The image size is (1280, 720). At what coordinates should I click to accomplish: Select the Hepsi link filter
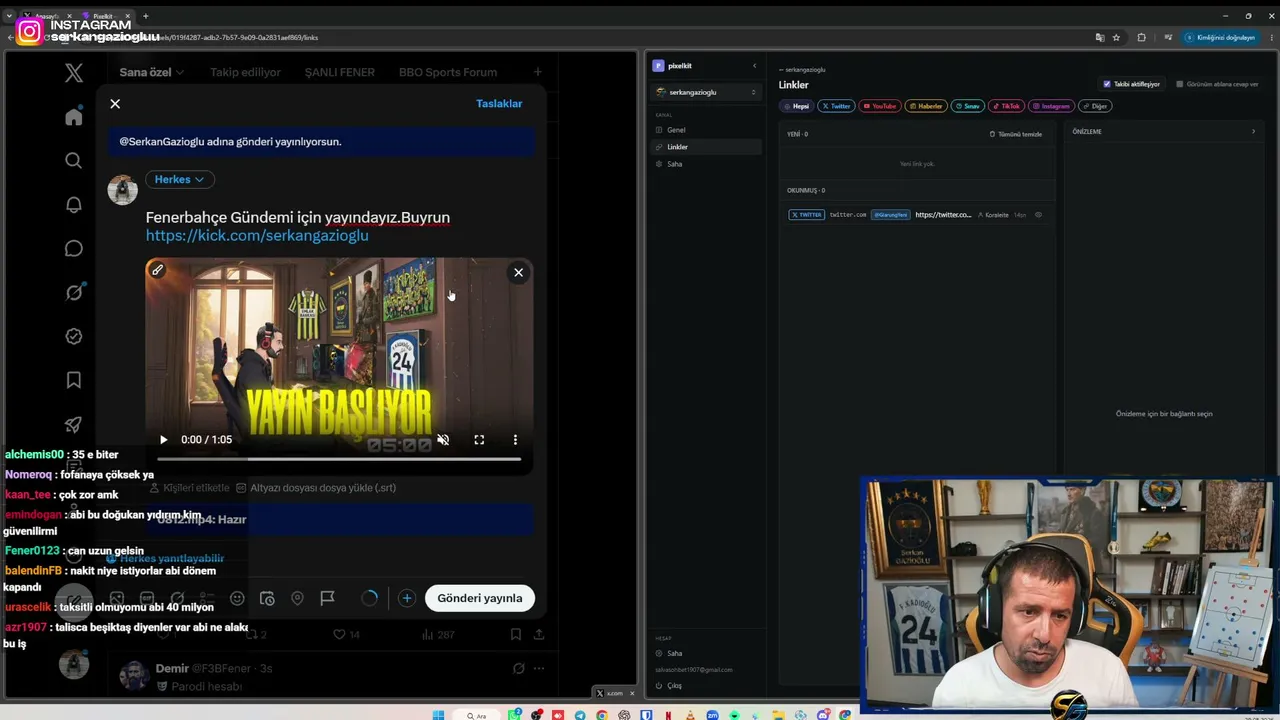coord(797,106)
